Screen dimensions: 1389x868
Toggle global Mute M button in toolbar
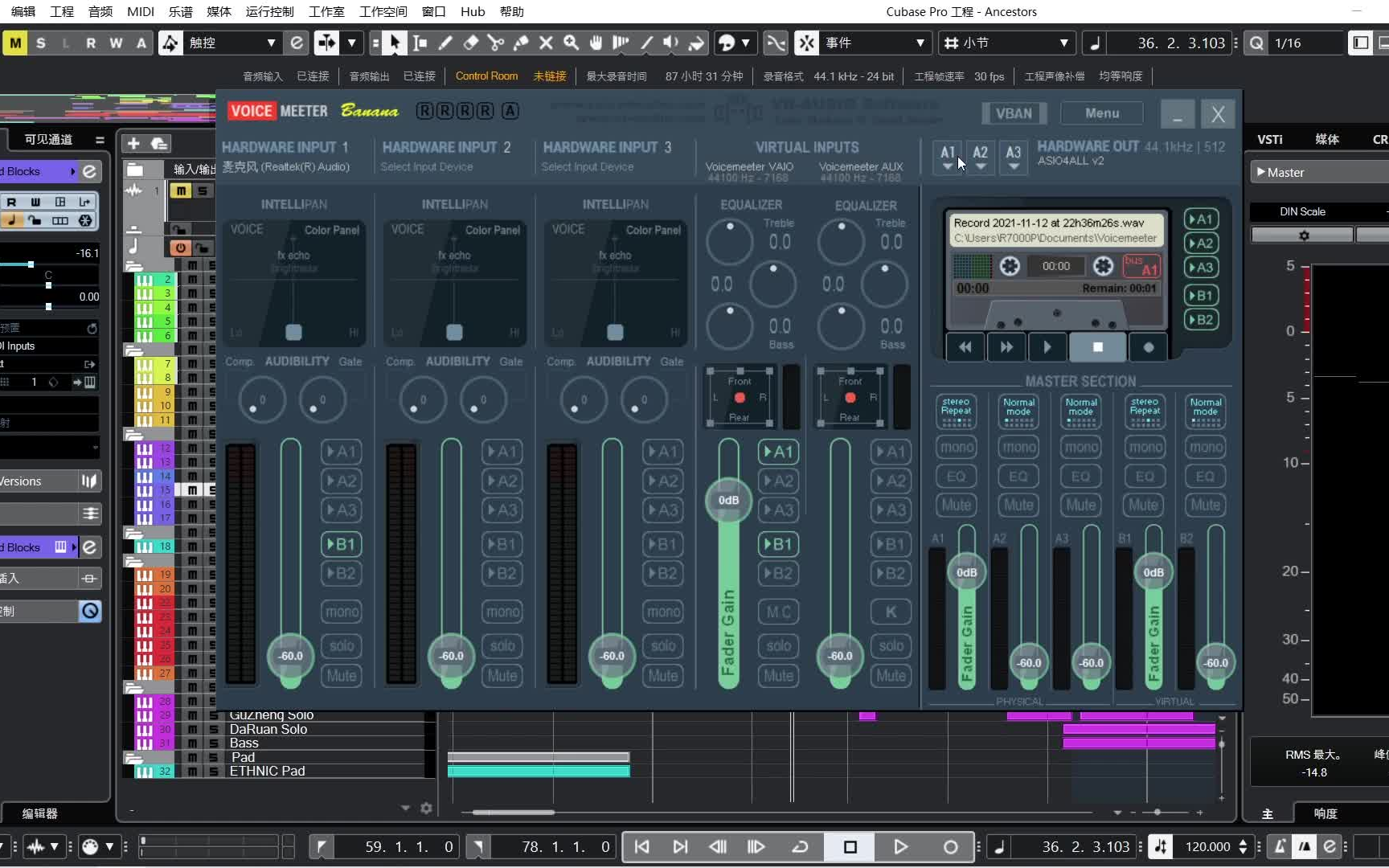pos(15,43)
